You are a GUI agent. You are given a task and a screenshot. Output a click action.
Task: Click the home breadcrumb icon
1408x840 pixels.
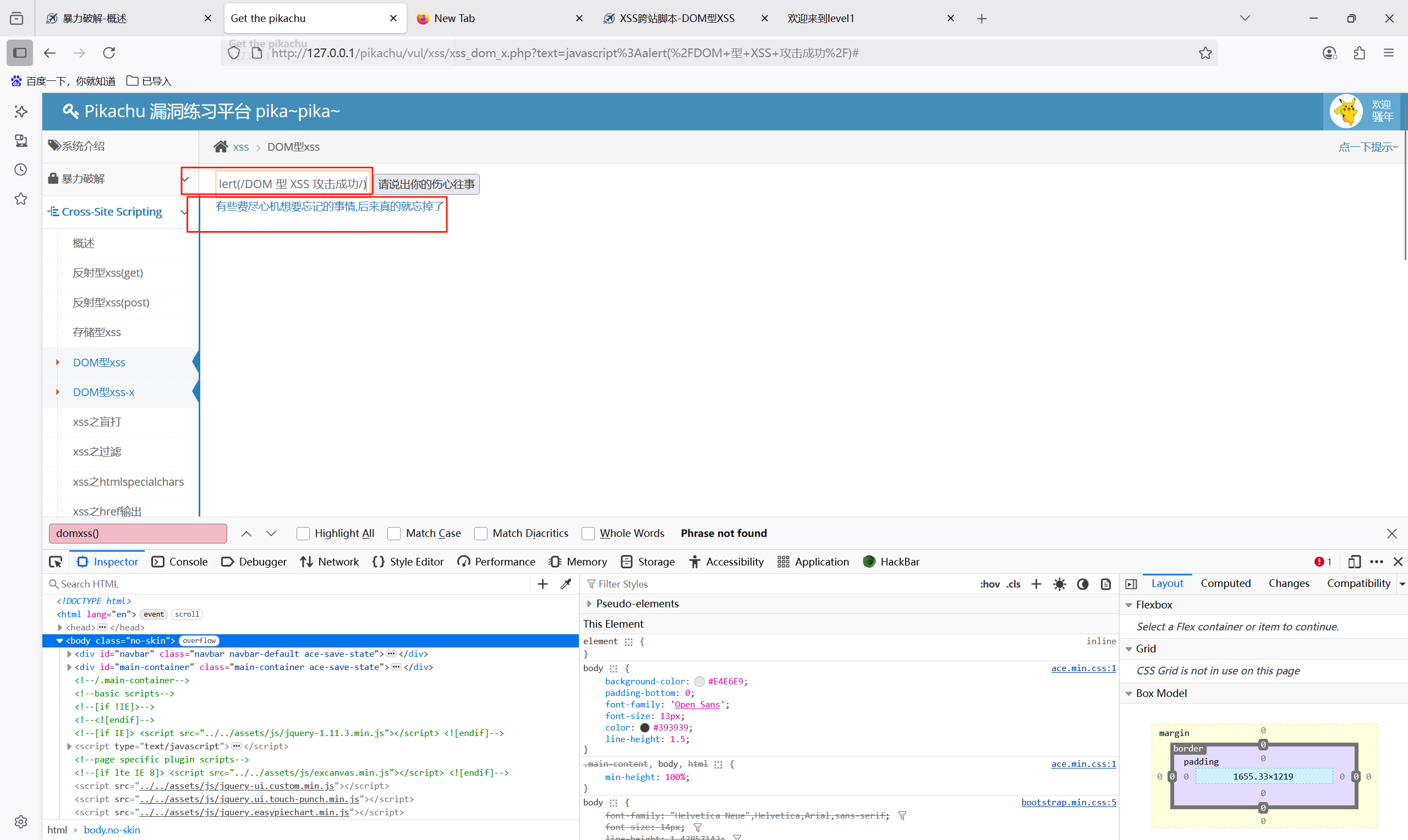point(221,147)
